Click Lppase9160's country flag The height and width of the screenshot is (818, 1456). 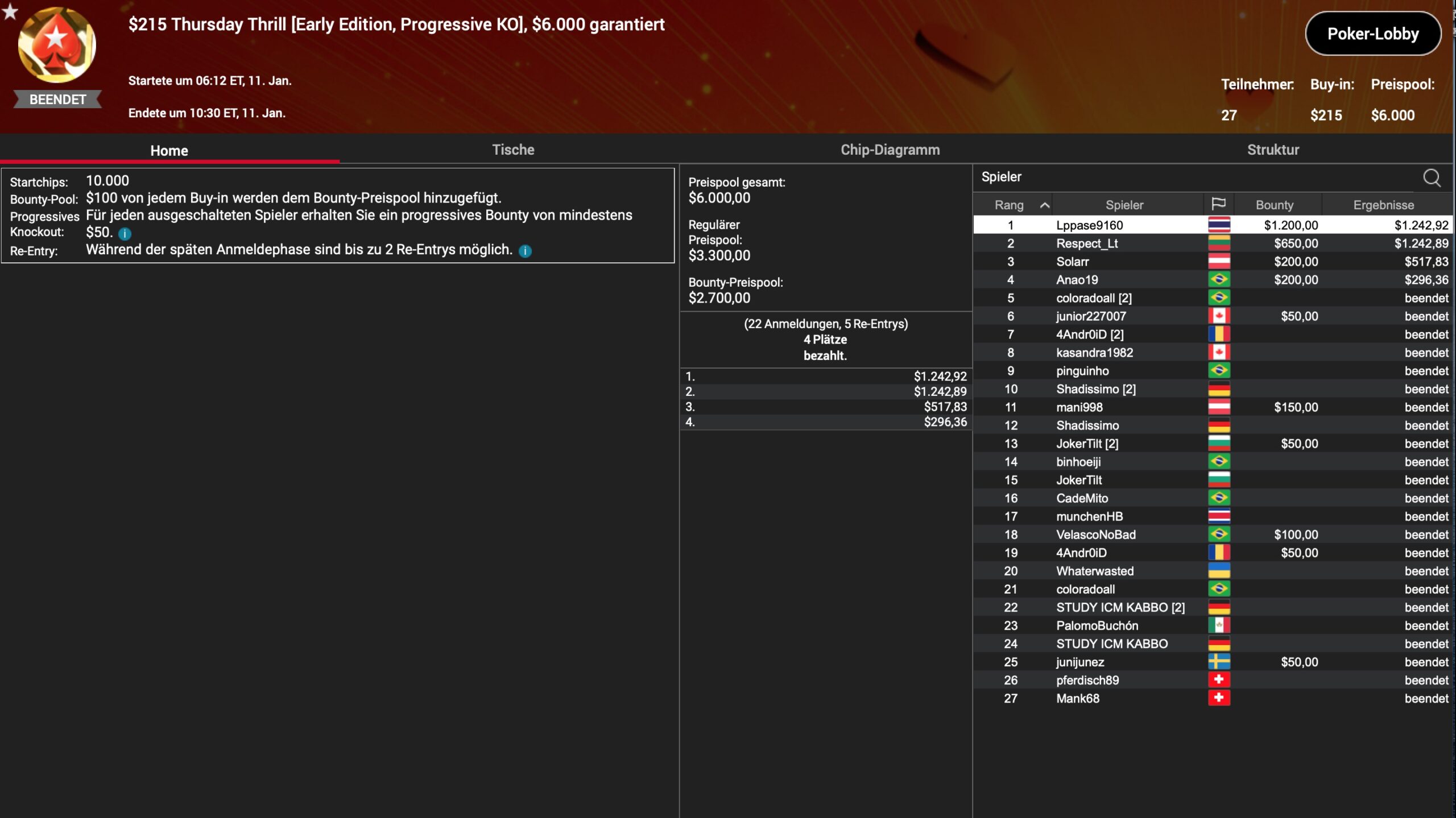click(x=1218, y=225)
